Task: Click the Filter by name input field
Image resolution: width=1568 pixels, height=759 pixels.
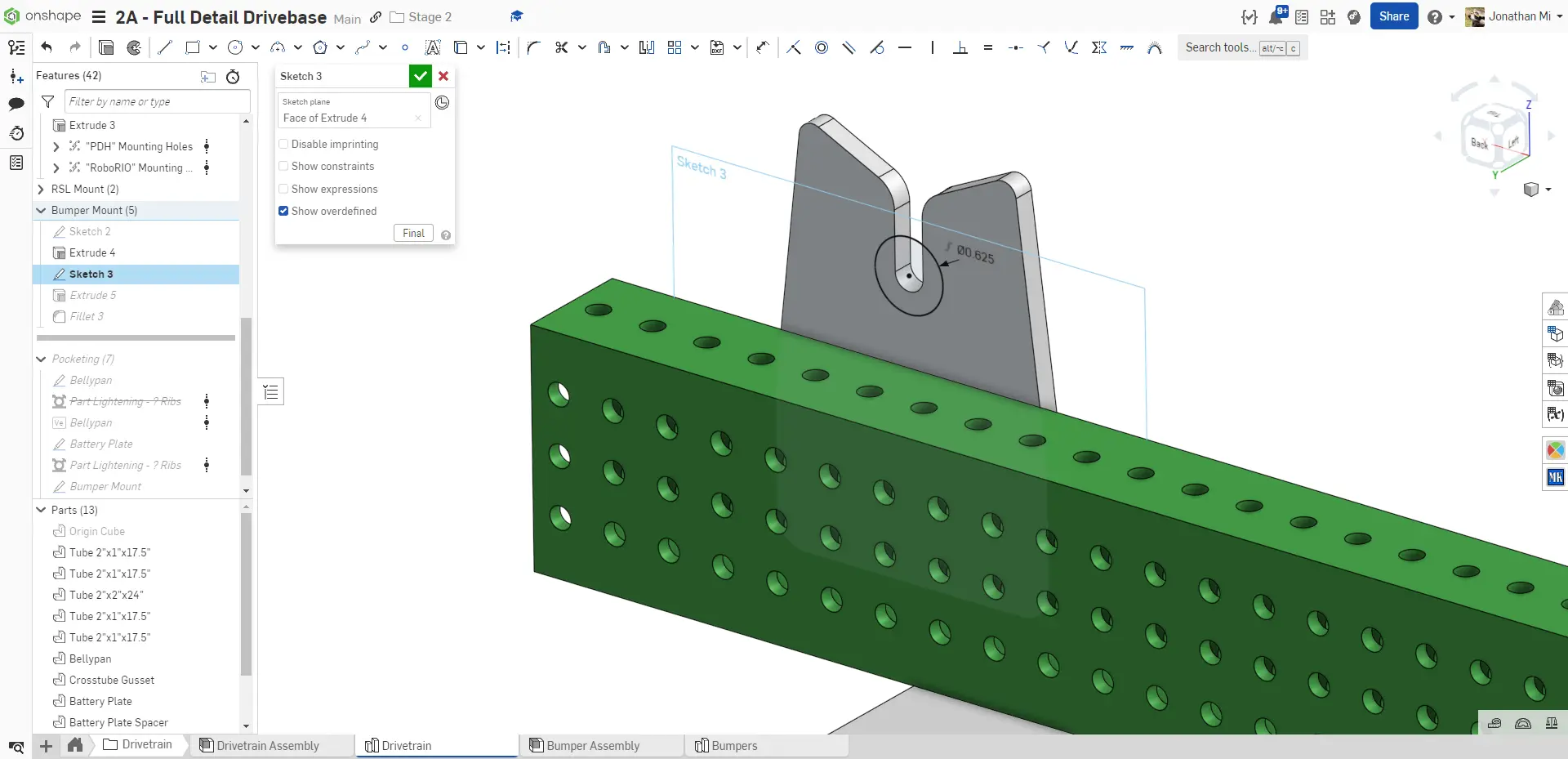Action: pyautogui.click(x=157, y=101)
